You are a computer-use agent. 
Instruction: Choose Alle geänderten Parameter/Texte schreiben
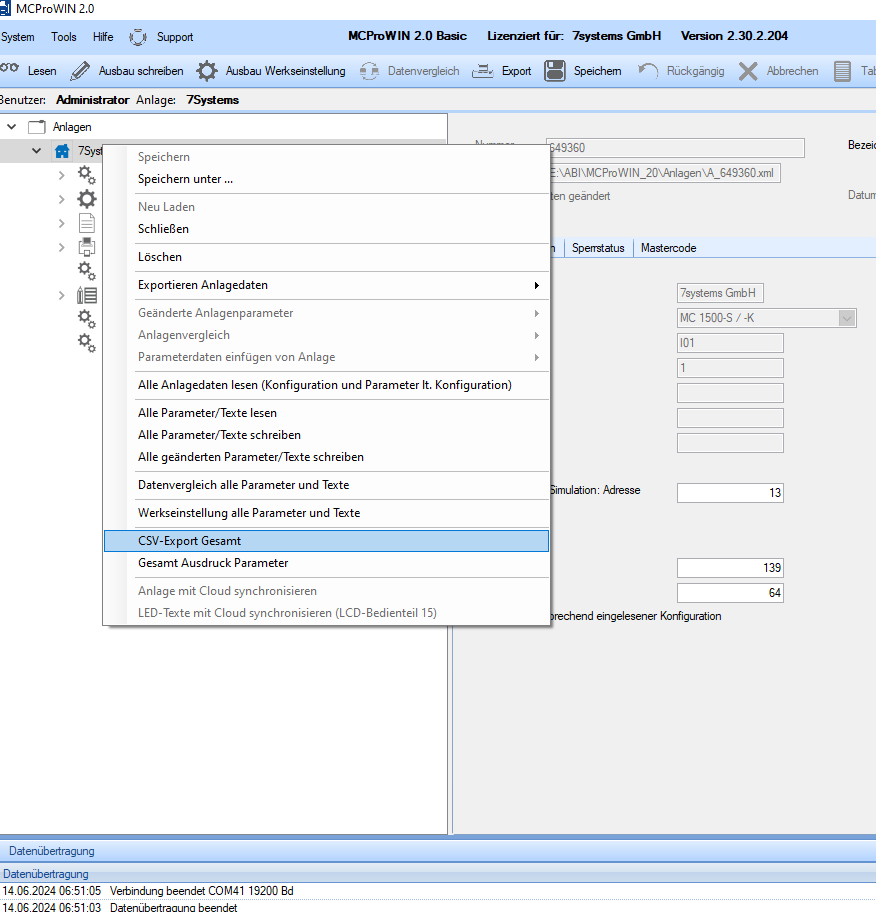326,457
